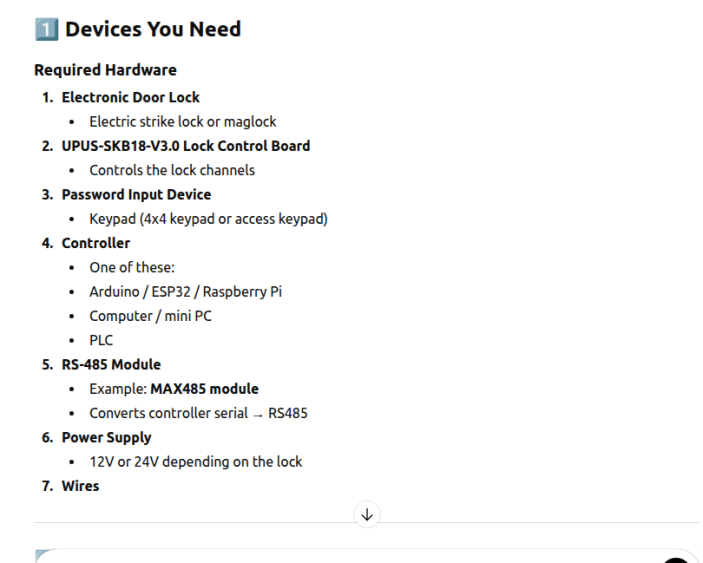Click the bold "MAX485 module" text

pos(204,388)
